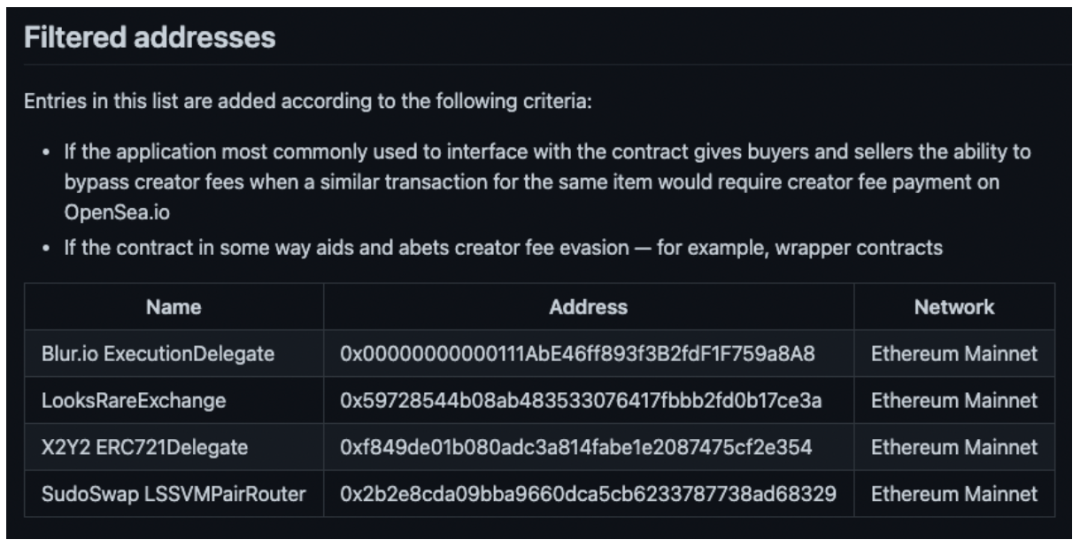Select the Network column header
This screenshot has height=547, width=1080.
tap(954, 307)
